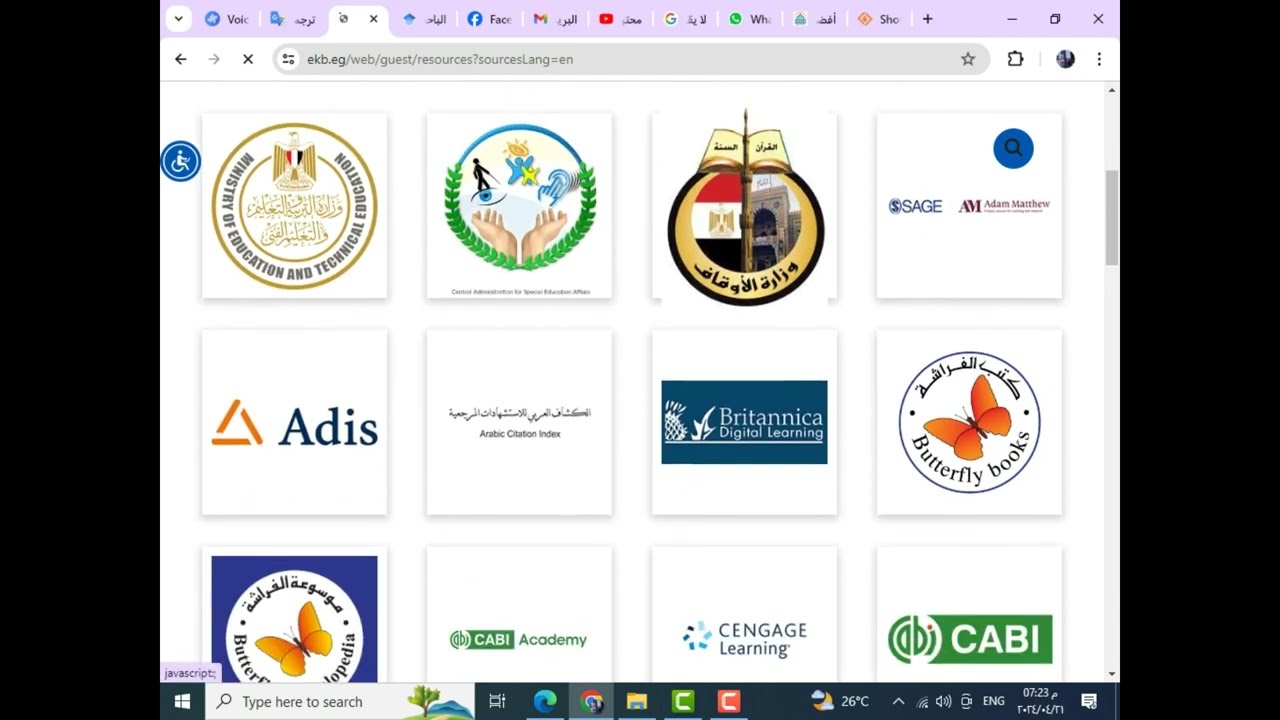Open the orange Camtasia recorder taskbar icon

point(729,702)
